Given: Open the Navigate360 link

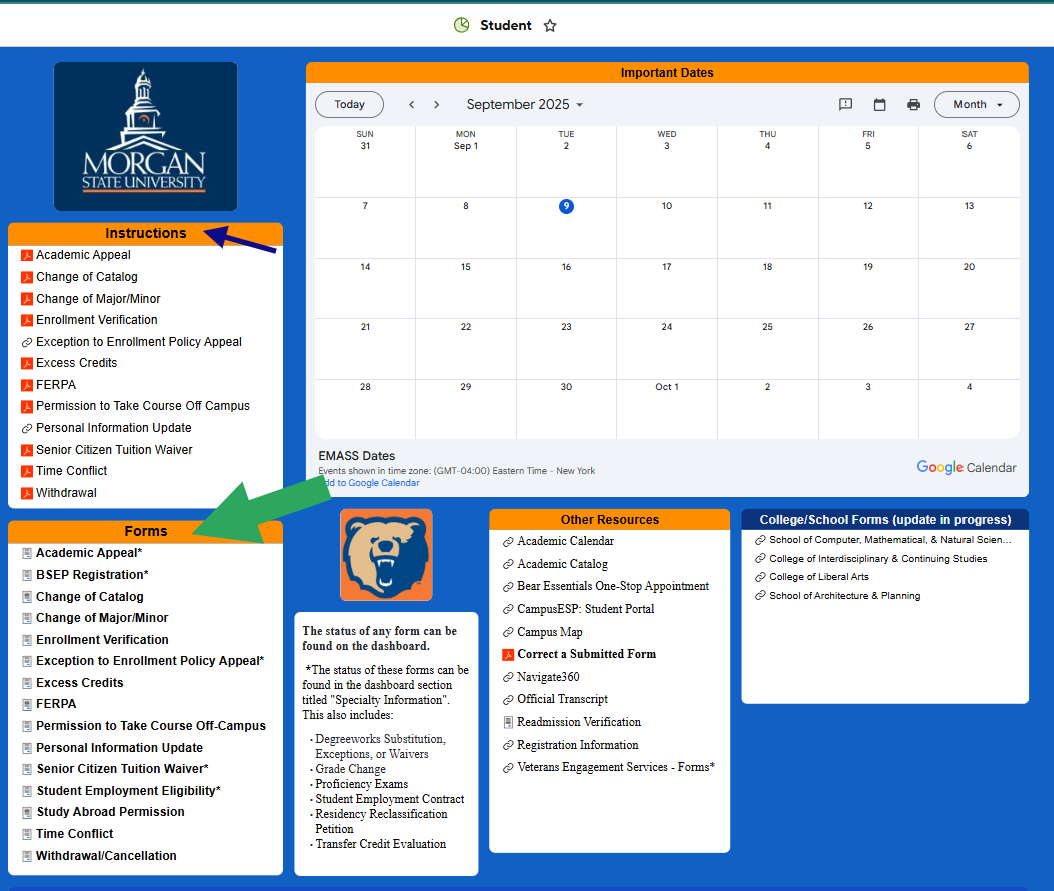Looking at the screenshot, I should tap(549, 677).
